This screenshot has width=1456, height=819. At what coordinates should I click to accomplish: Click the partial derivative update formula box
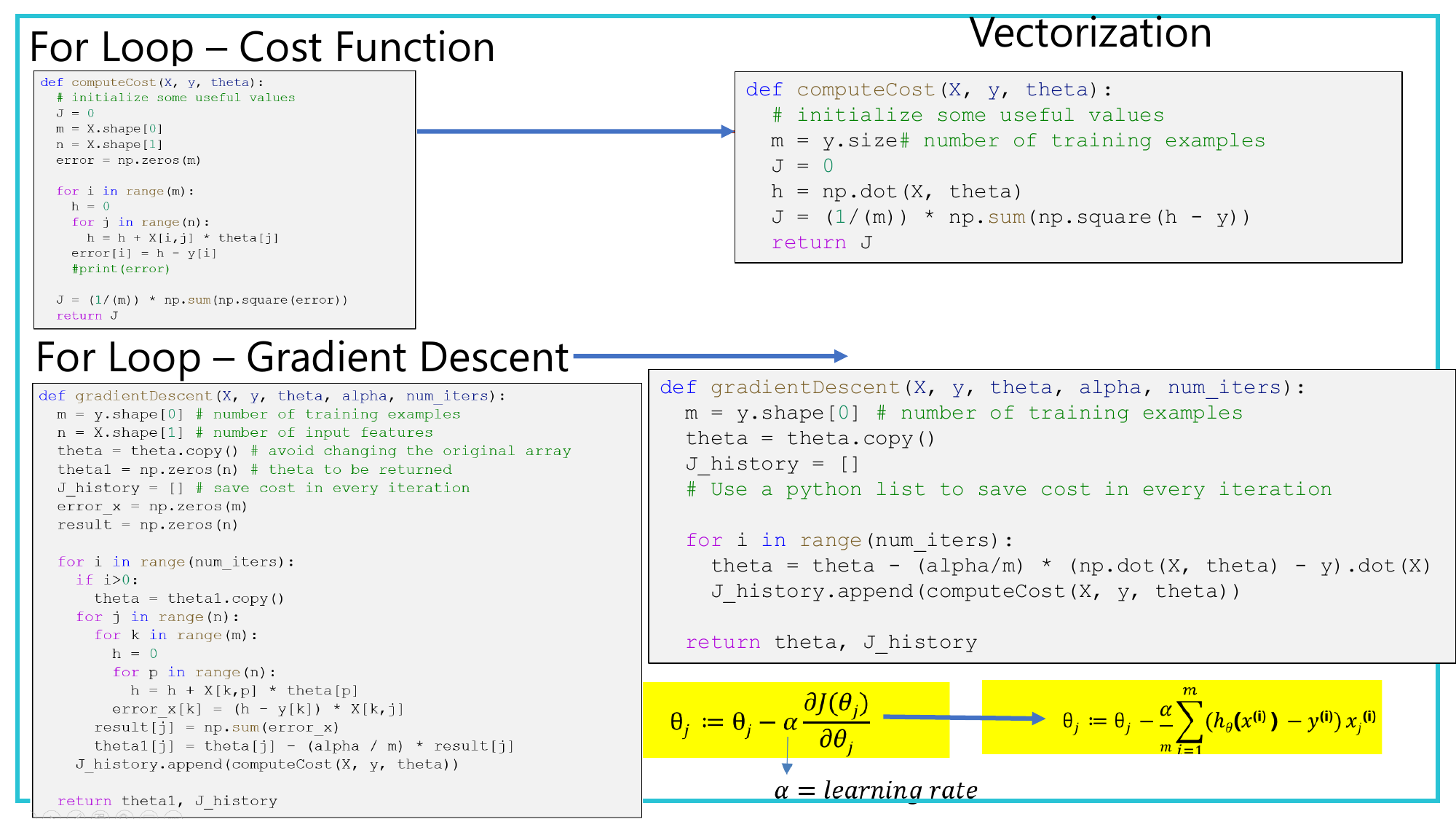pos(796,721)
